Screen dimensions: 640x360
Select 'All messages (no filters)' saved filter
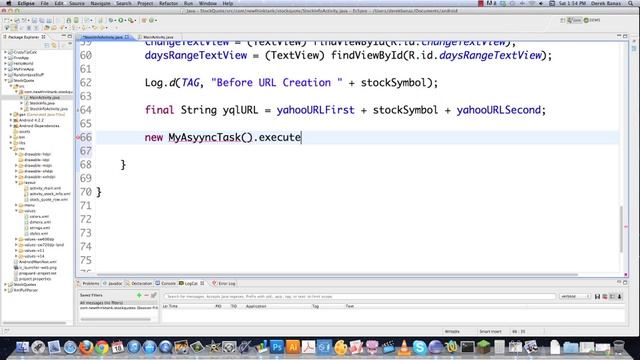pyautogui.click(x=118, y=303)
